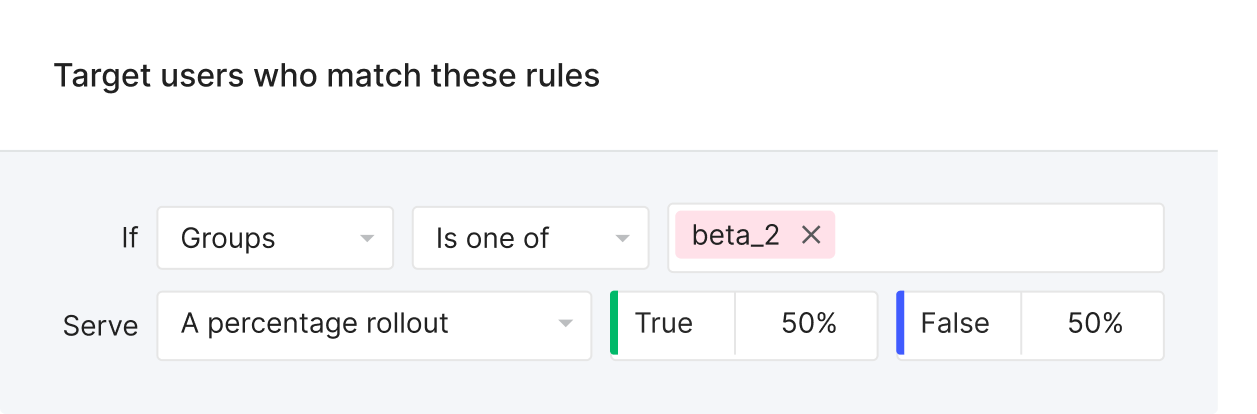The height and width of the screenshot is (414, 1257).
Task: Edit the True rollout 50% field
Action: click(806, 324)
